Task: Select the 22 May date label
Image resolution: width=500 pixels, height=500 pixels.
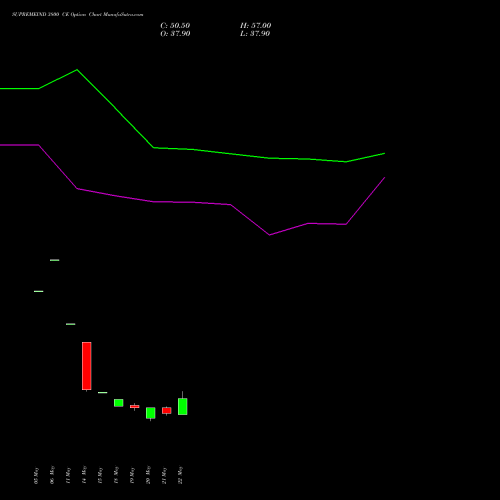Action: click(180, 475)
